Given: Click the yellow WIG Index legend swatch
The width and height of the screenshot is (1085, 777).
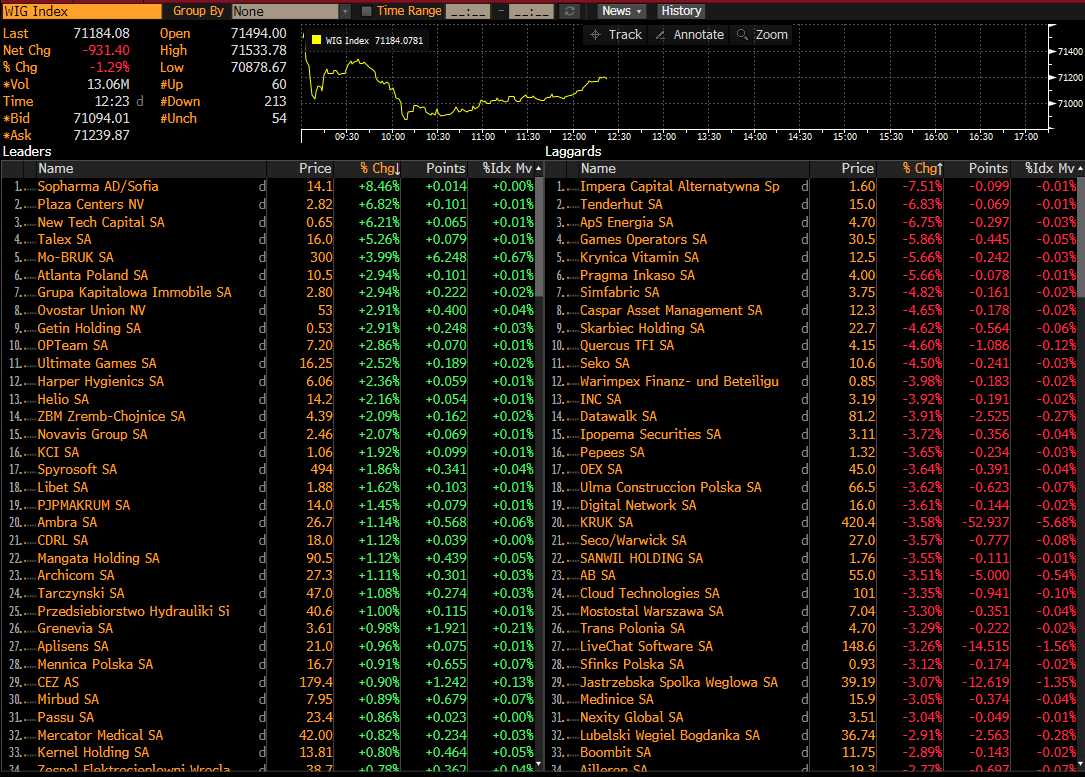Looking at the screenshot, I should point(316,41).
